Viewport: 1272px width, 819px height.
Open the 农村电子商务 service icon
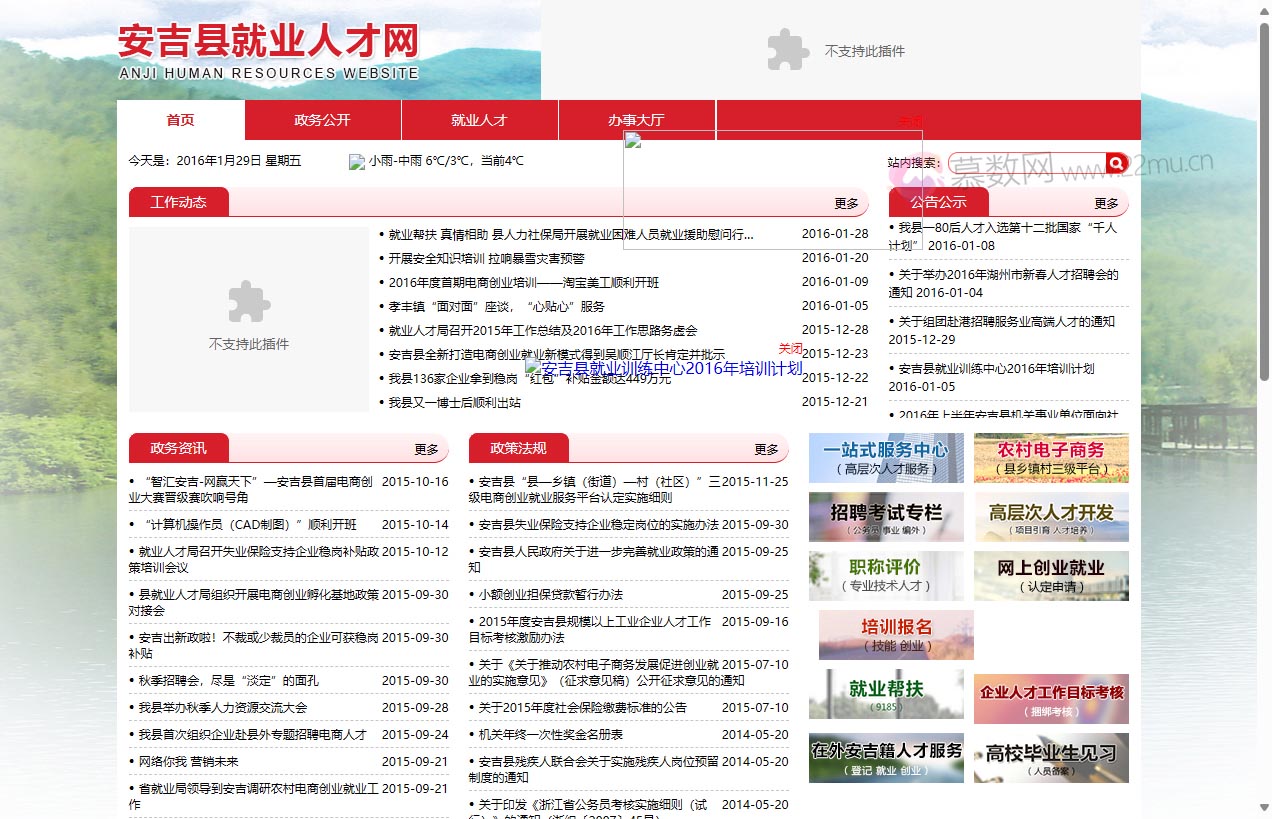(x=1050, y=458)
